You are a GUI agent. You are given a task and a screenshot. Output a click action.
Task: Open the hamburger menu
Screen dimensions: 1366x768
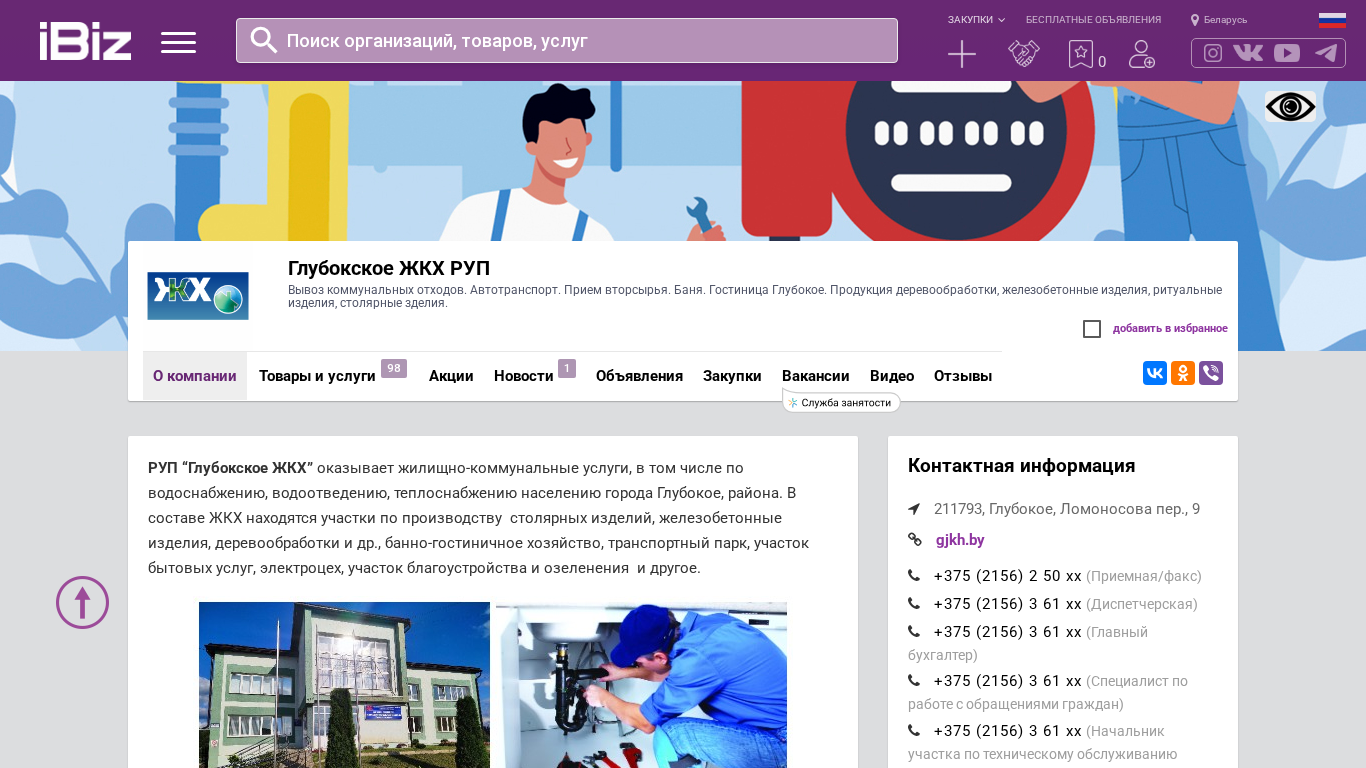178,42
